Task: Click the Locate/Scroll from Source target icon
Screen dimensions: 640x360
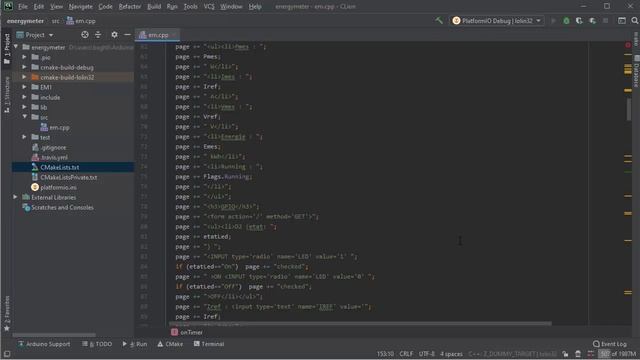Action: pyautogui.click(x=84, y=35)
